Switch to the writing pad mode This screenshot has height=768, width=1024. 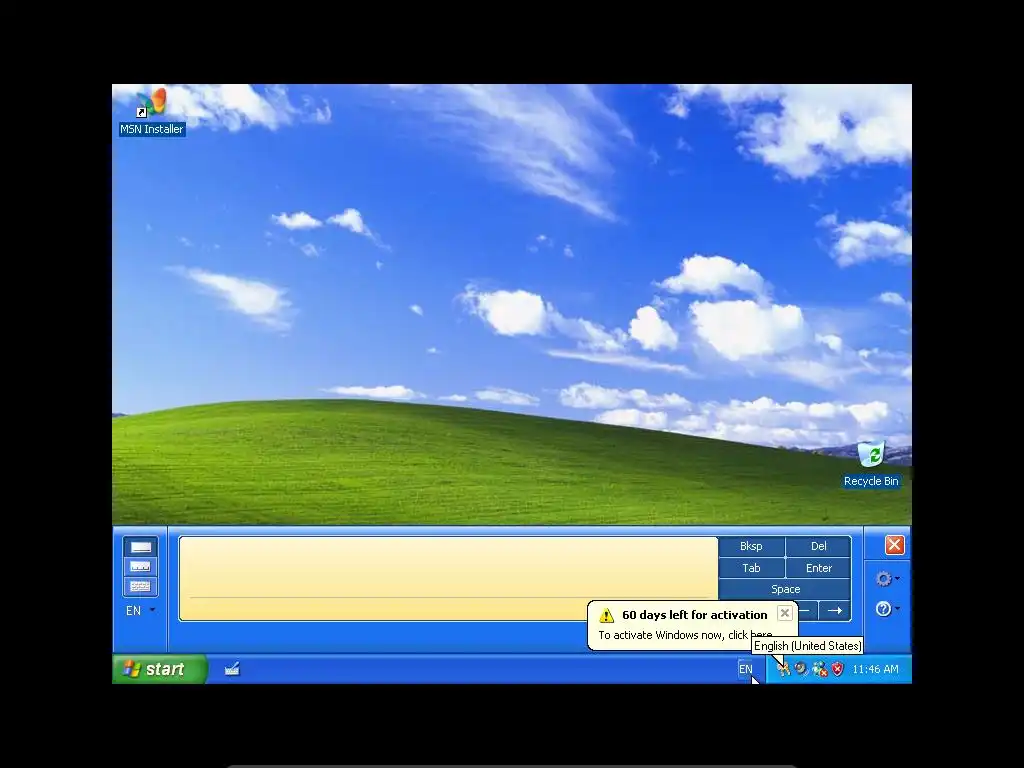pos(140,547)
